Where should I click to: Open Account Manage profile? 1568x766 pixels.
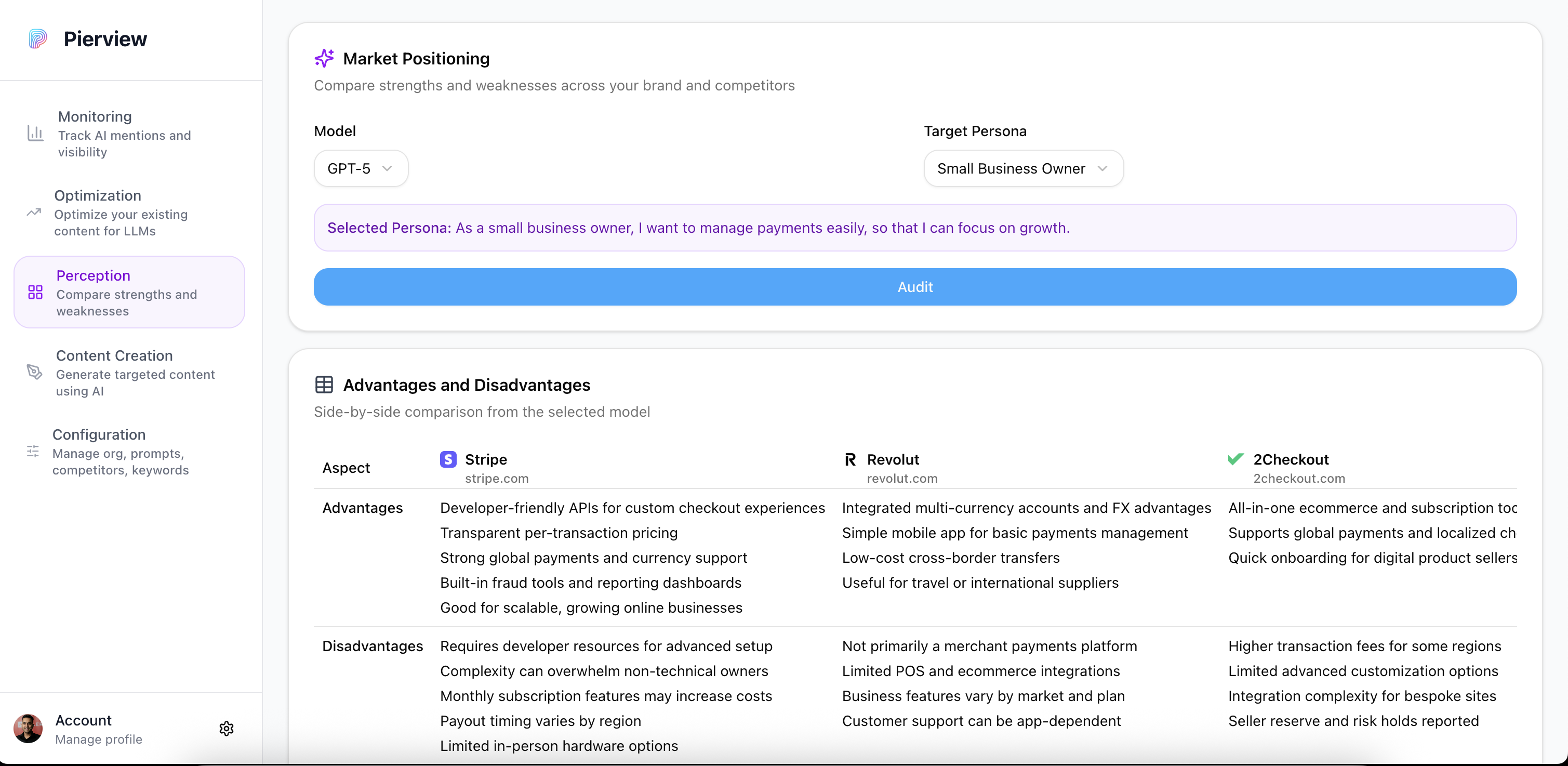coord(99,728)
